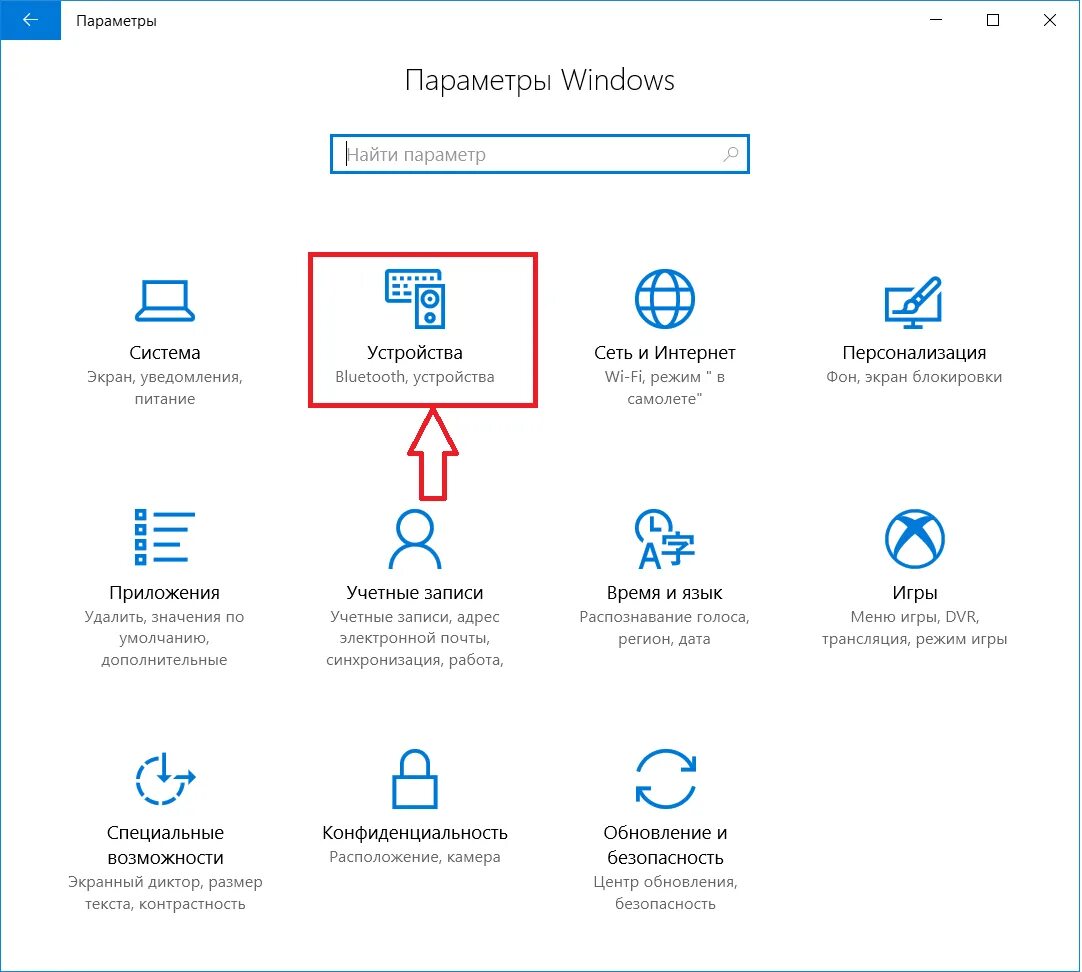Click the Время и язык heading
The width and height of the screenshot is (1082, 972).
tap(665, 593)
